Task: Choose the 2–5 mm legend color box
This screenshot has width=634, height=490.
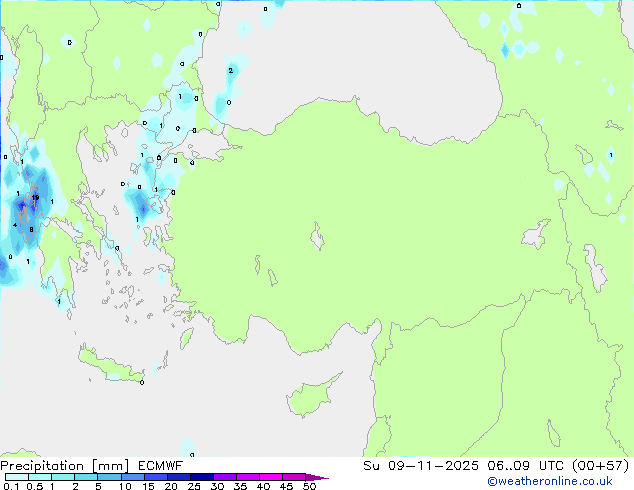Action: (x=86, y=477)
